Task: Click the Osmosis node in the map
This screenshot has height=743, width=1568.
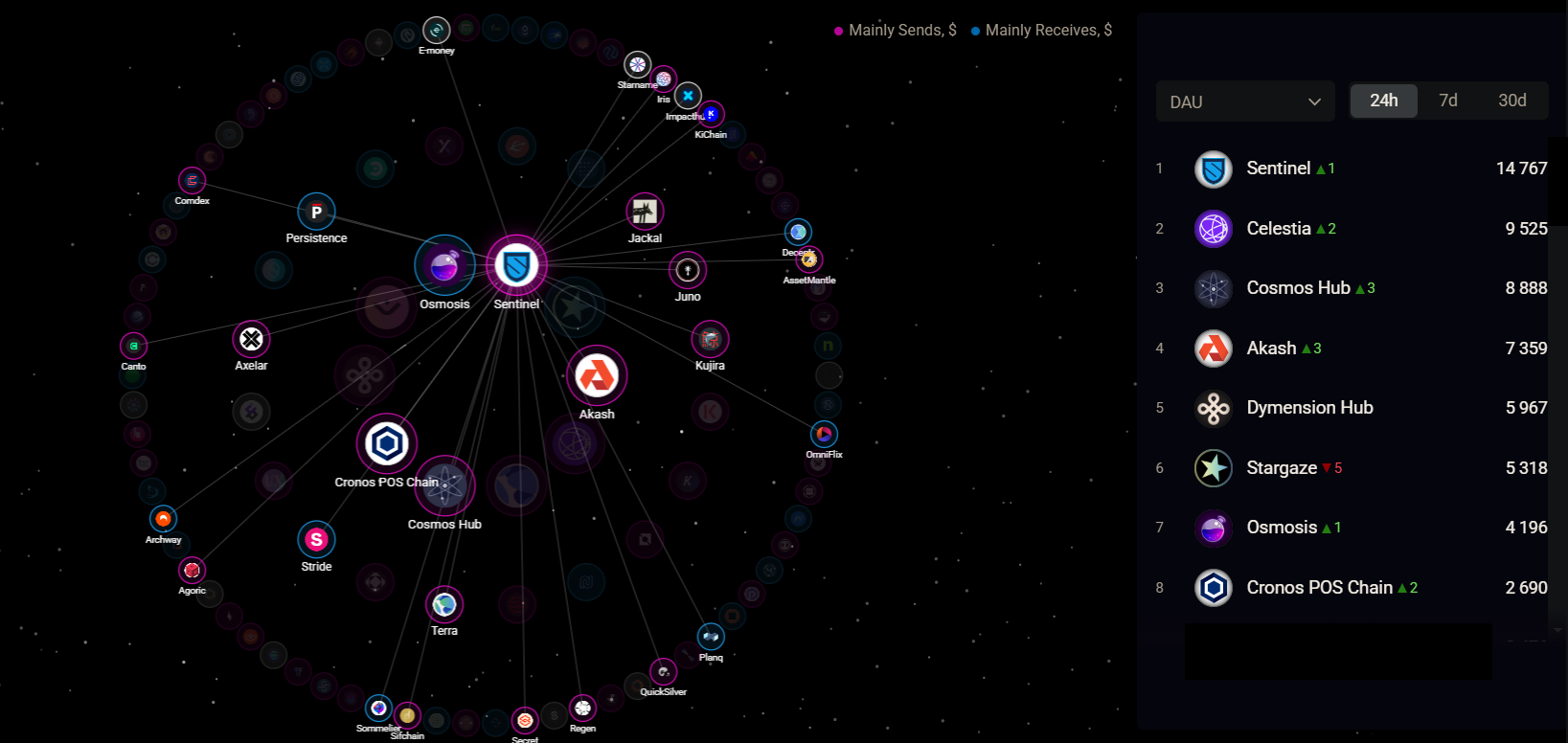Action: 444,265
